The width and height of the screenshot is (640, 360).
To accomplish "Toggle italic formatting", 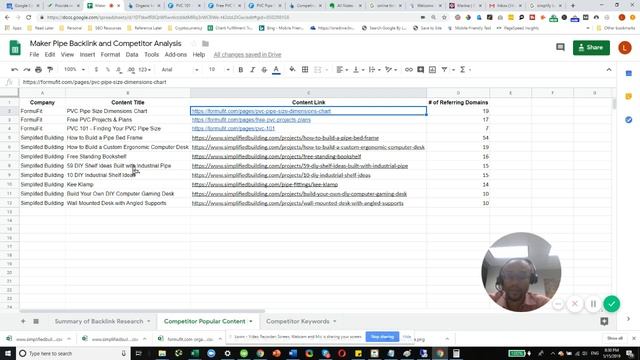I will point(252,70).
